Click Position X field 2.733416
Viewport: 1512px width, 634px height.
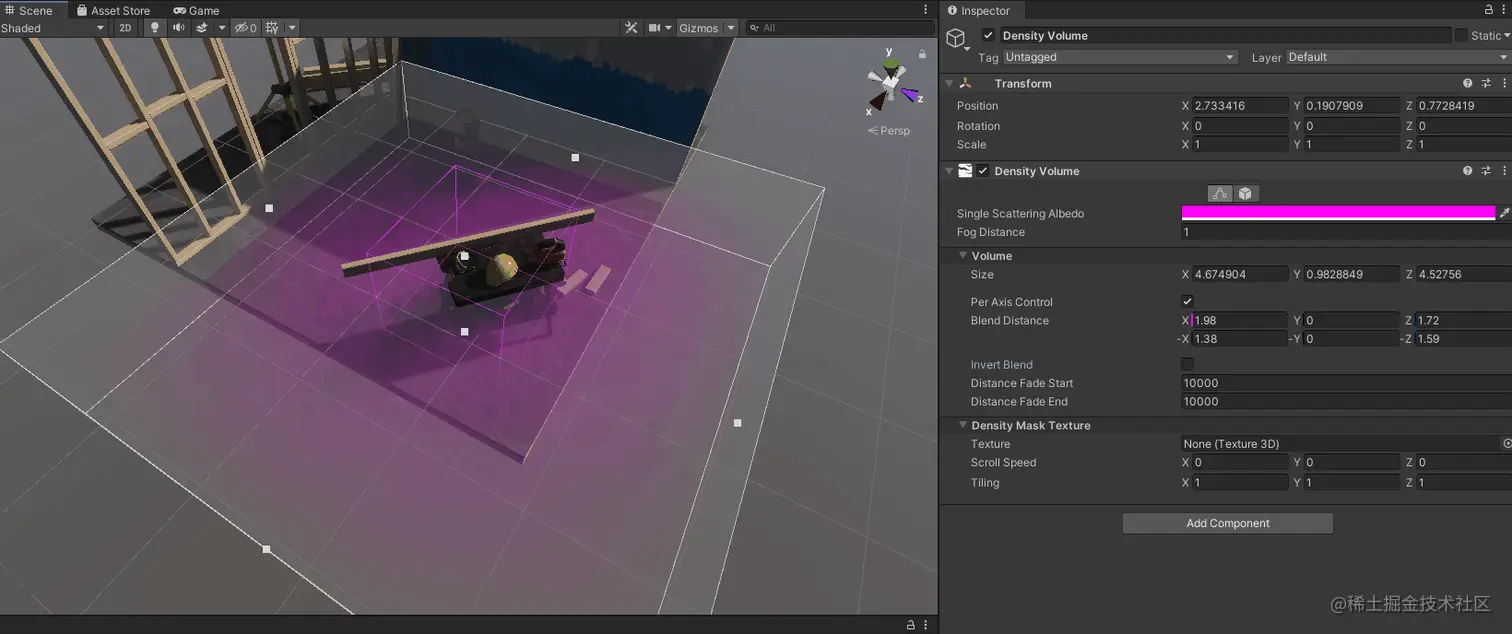[1240, 105]
